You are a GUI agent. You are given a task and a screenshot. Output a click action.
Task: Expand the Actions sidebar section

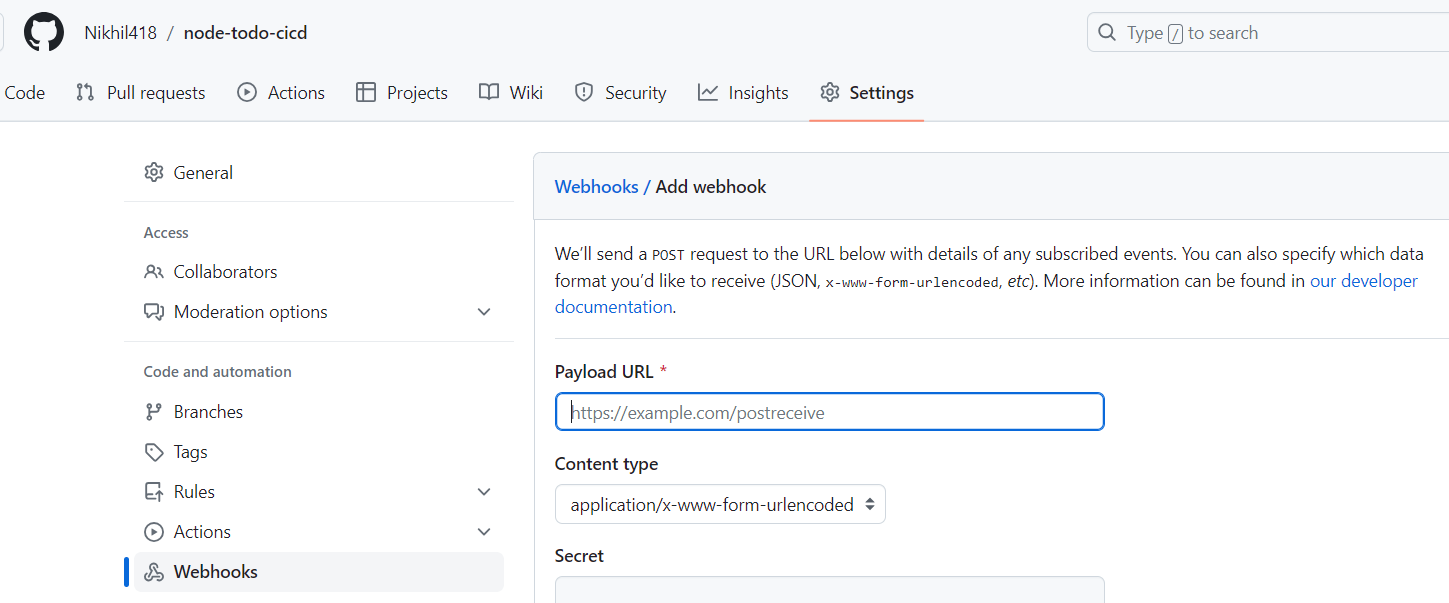[x=484, y=532]
